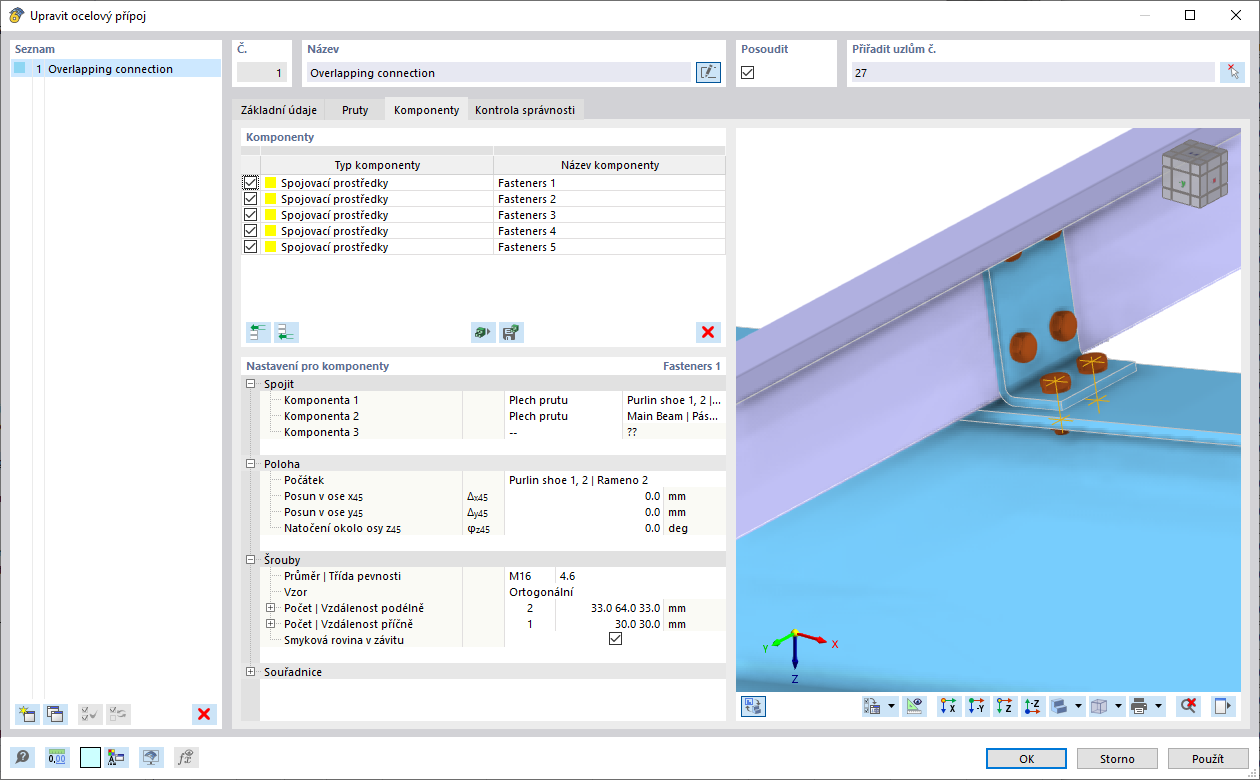Click the reset view magnifier icon with red X
Viewport: 1260px width, 780px height.
pos(1188,706)
